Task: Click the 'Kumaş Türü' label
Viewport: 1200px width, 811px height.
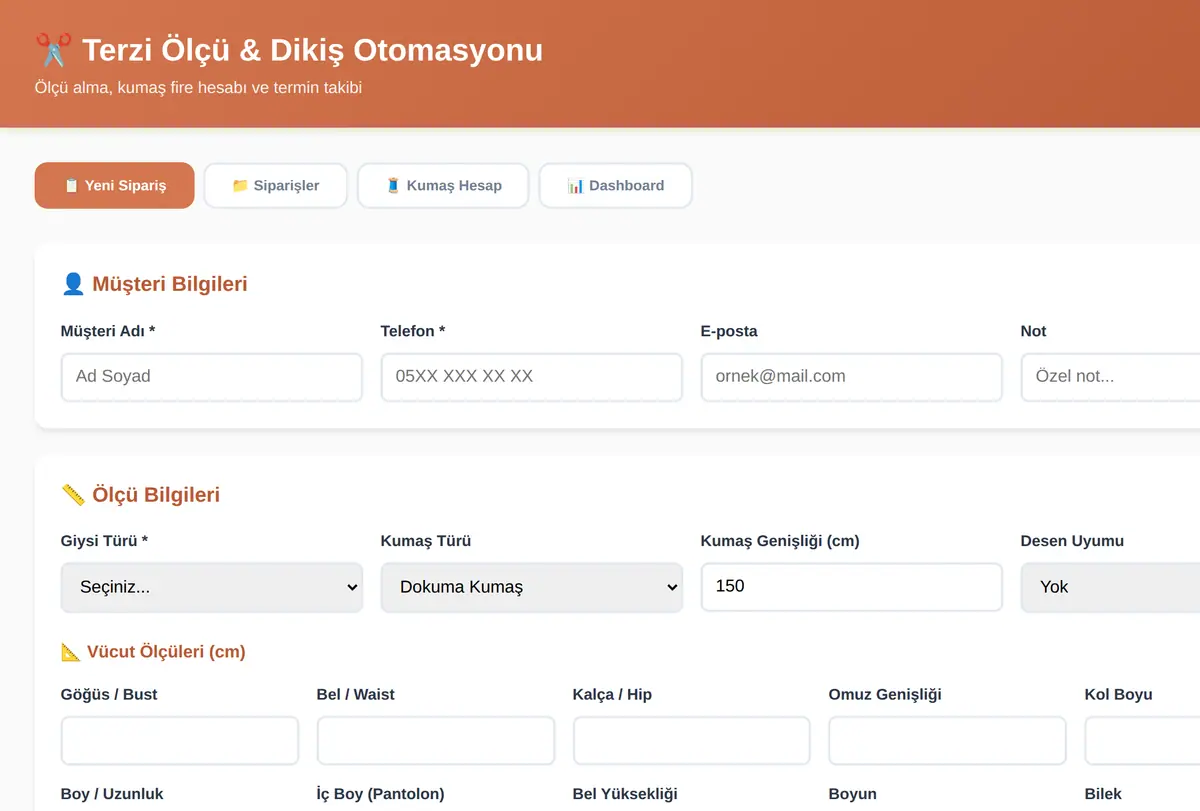Action: pyautogui.click(x=426, y=541)
